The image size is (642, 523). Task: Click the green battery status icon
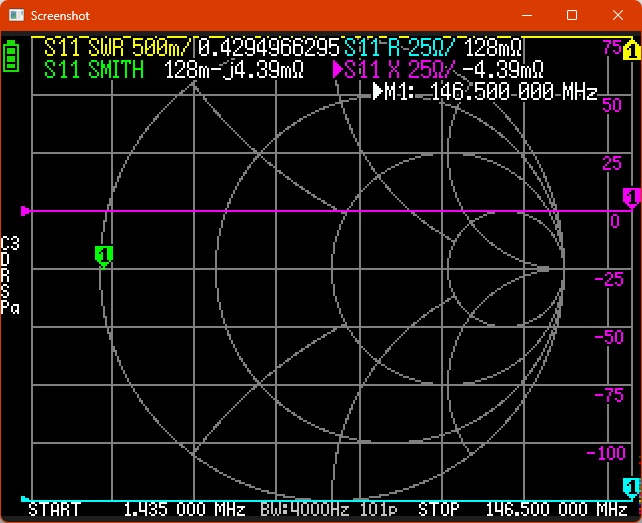[11, 56]
